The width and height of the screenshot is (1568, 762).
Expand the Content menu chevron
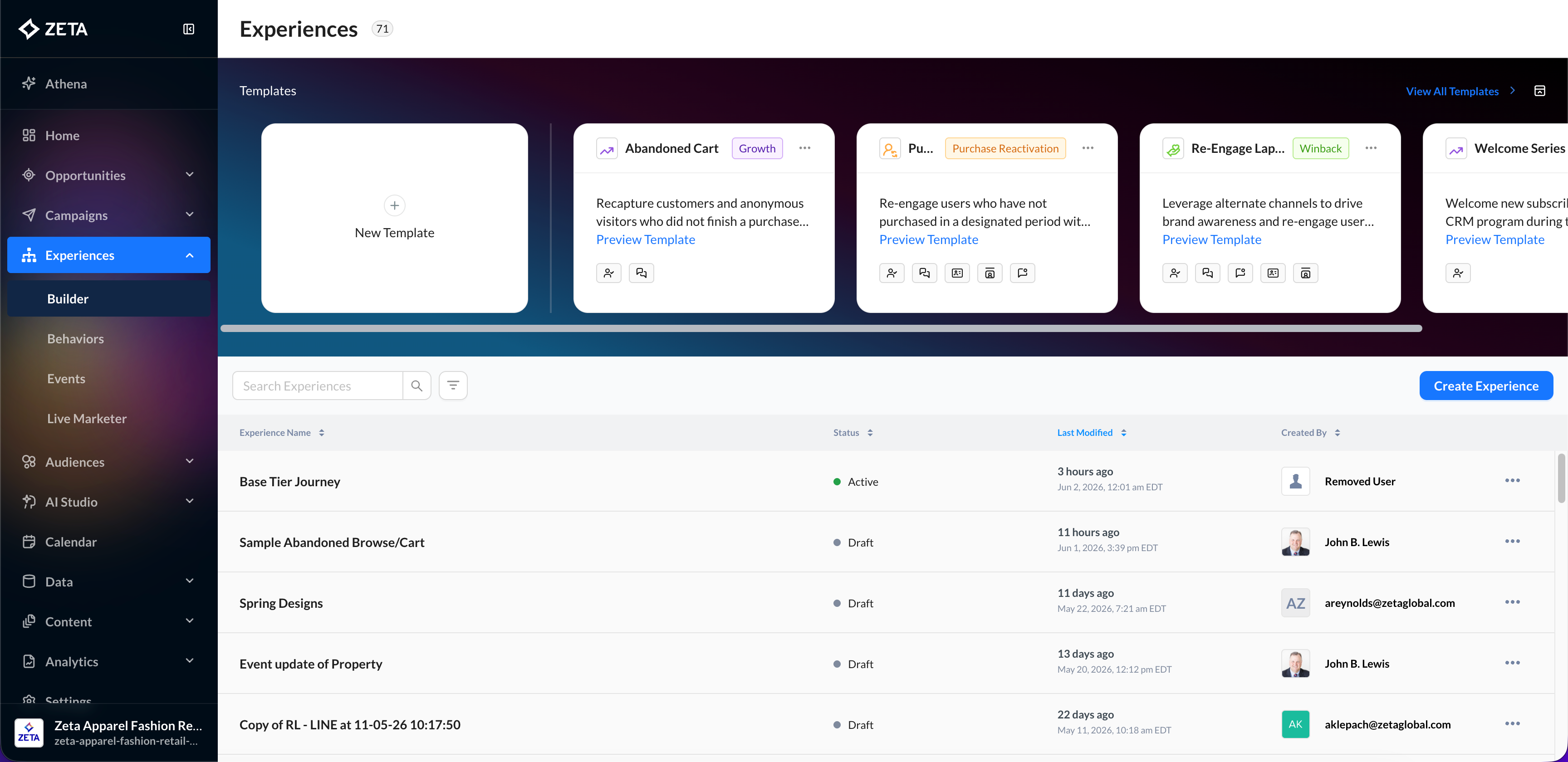190,621
